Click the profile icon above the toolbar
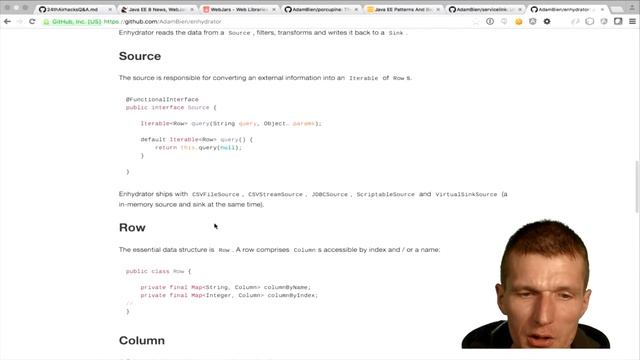The width and height of the screenshot is (640, 360). tap(632, 8)
